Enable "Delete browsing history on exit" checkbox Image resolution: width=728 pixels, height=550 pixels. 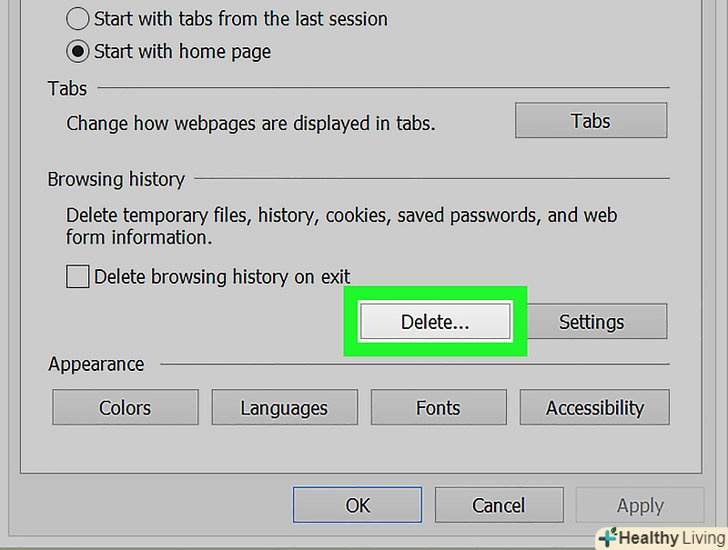(x=78, y=277)
